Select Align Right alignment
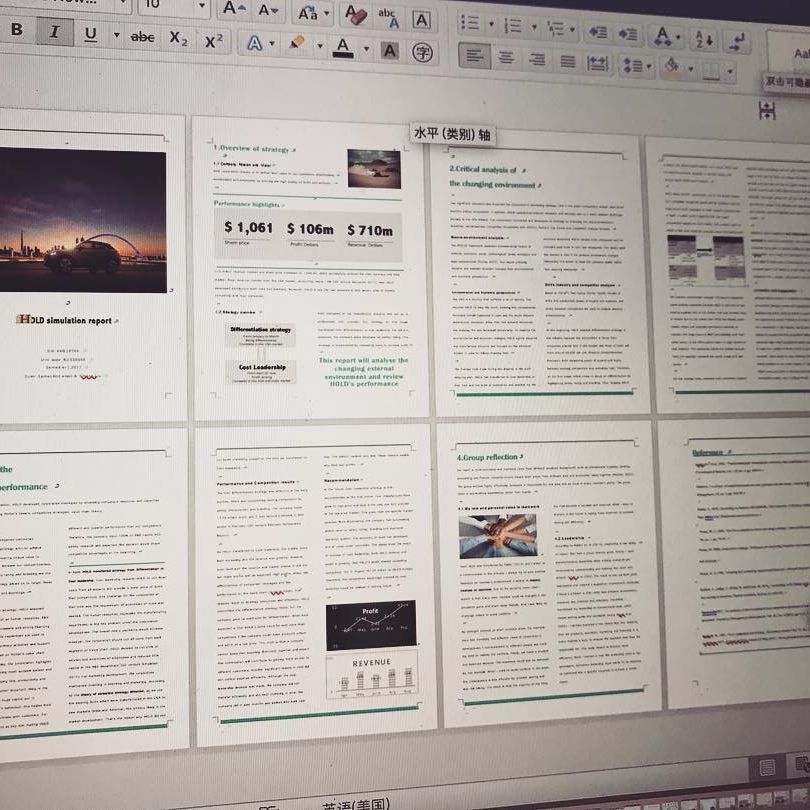 pyautogui.click(x=537, y=59)
